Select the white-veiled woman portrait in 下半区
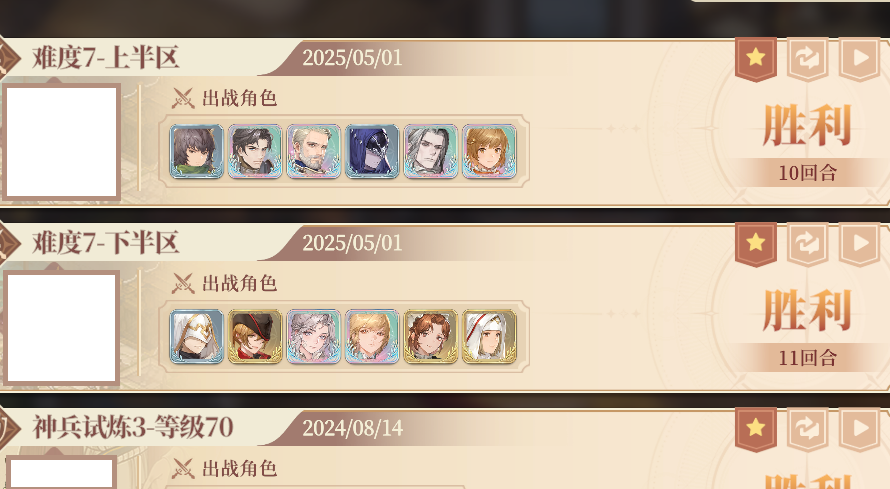Viewport: 890px width, 489px height. 489,336
